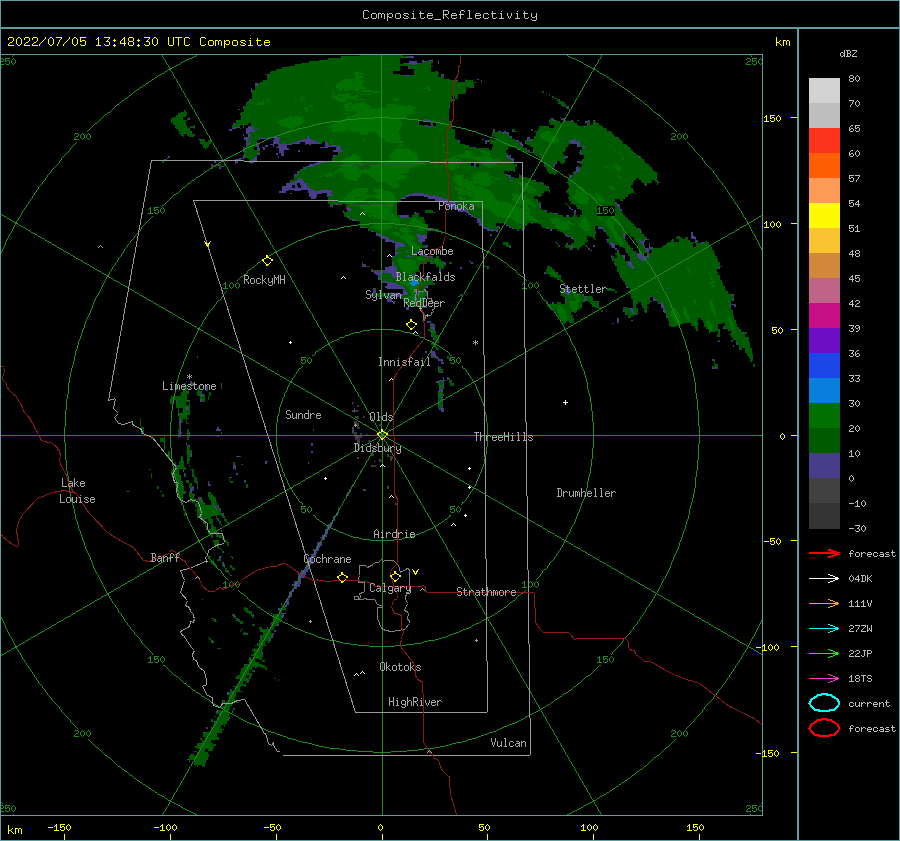Click the Sundre town label
900x841 pixels.
[303, 415]
